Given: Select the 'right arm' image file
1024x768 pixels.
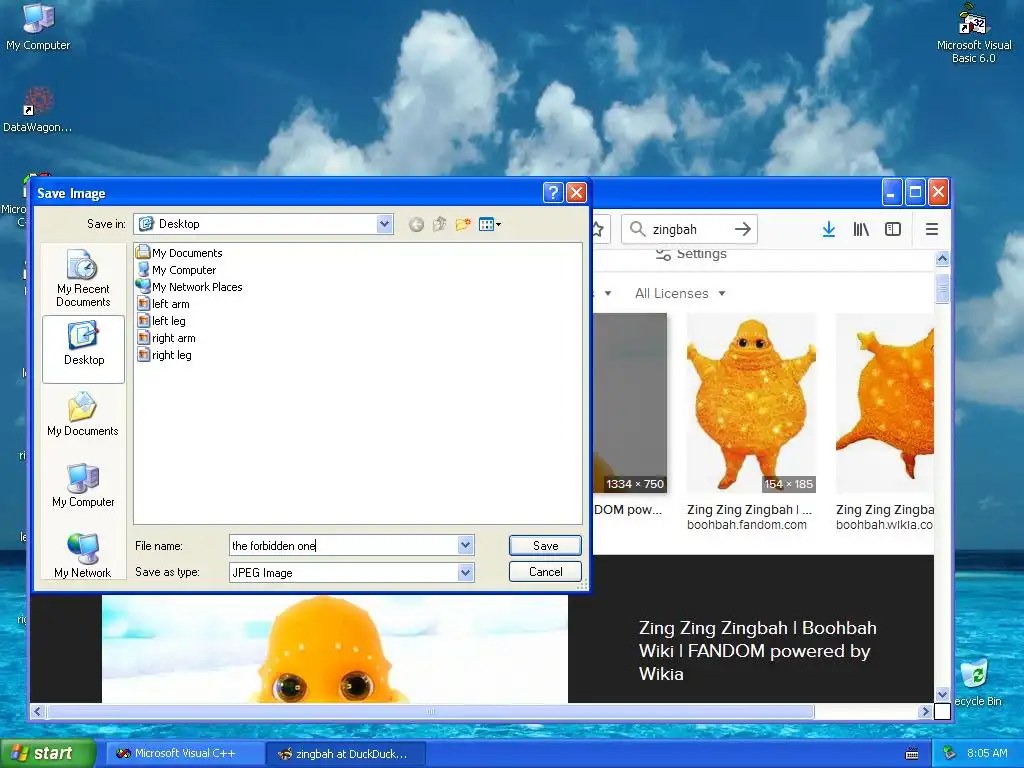Looking at the screenshot, I should [167, 338].
